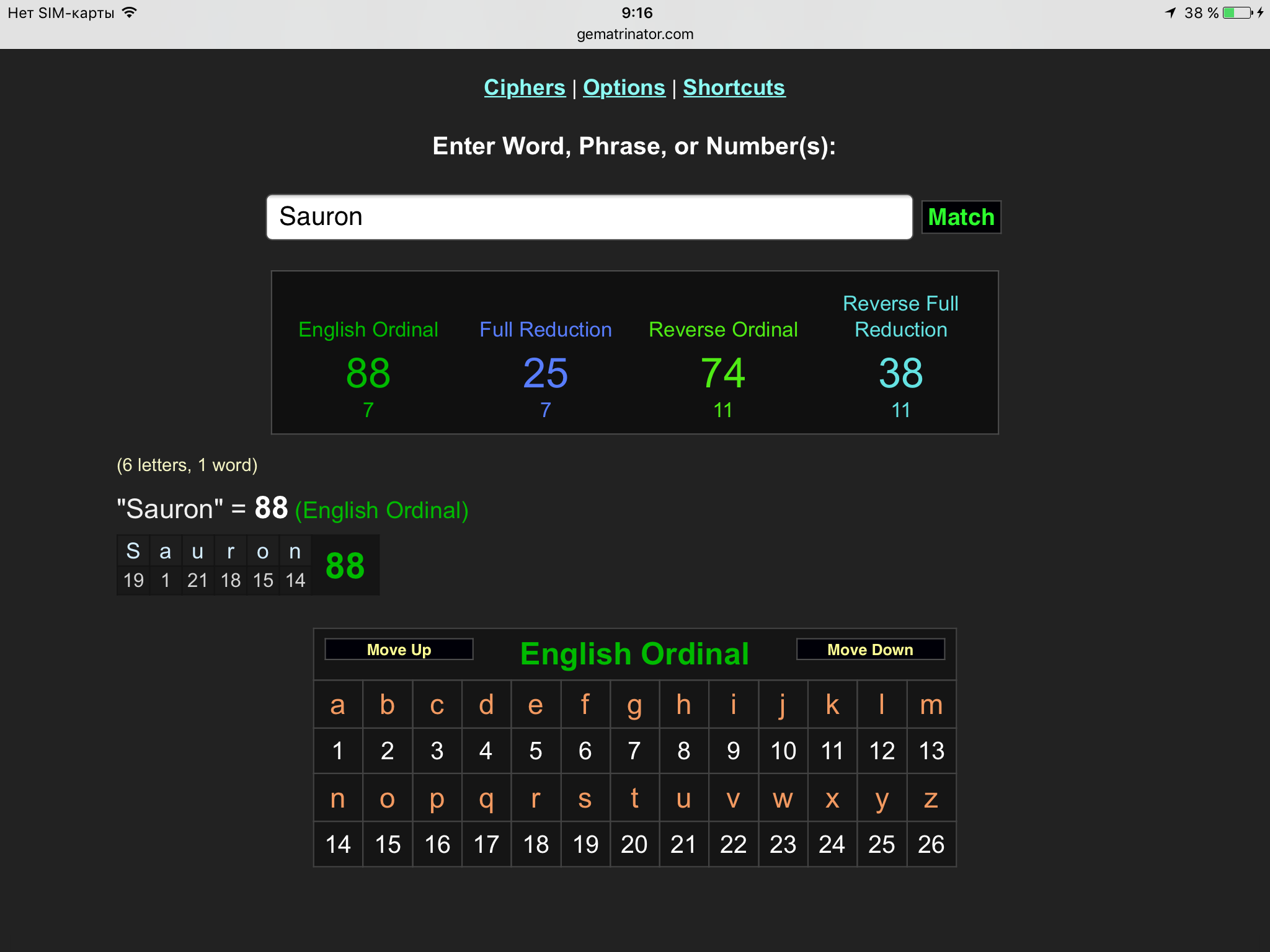Select the Reverse Ordinal cipher label

click(723, 330)
